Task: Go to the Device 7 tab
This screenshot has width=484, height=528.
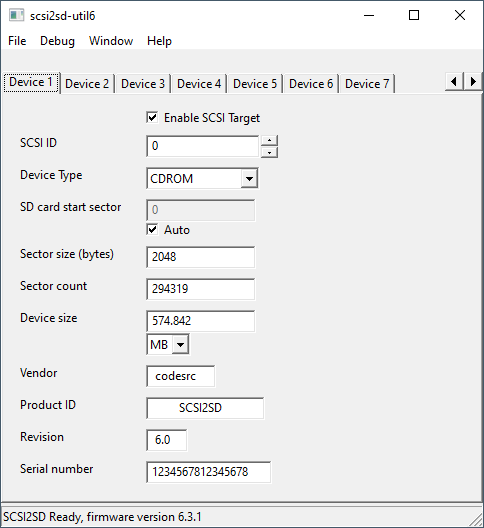Action: [x=367, y=84]
